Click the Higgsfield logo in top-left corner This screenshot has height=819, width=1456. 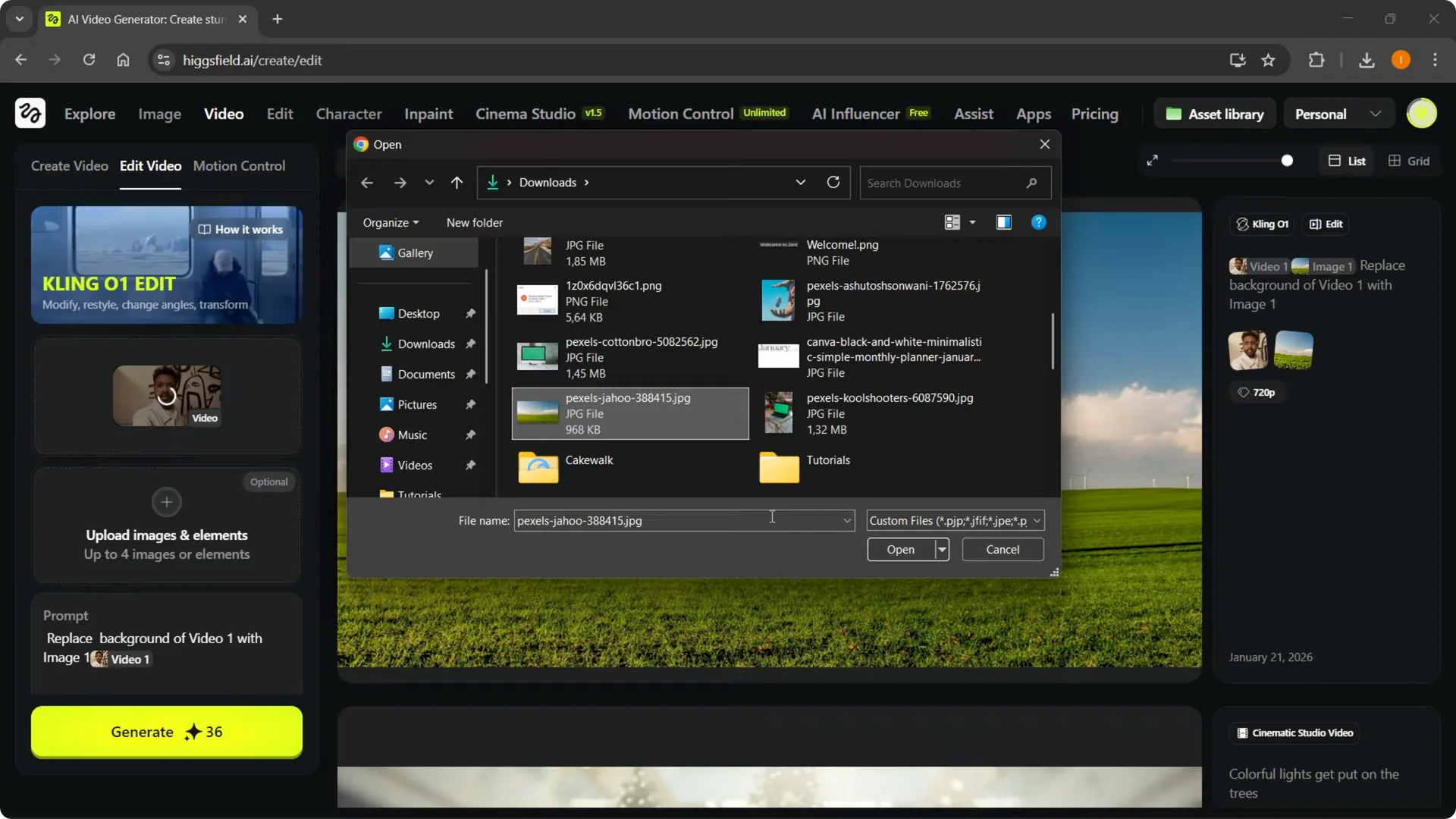click(x=30, y=113)
